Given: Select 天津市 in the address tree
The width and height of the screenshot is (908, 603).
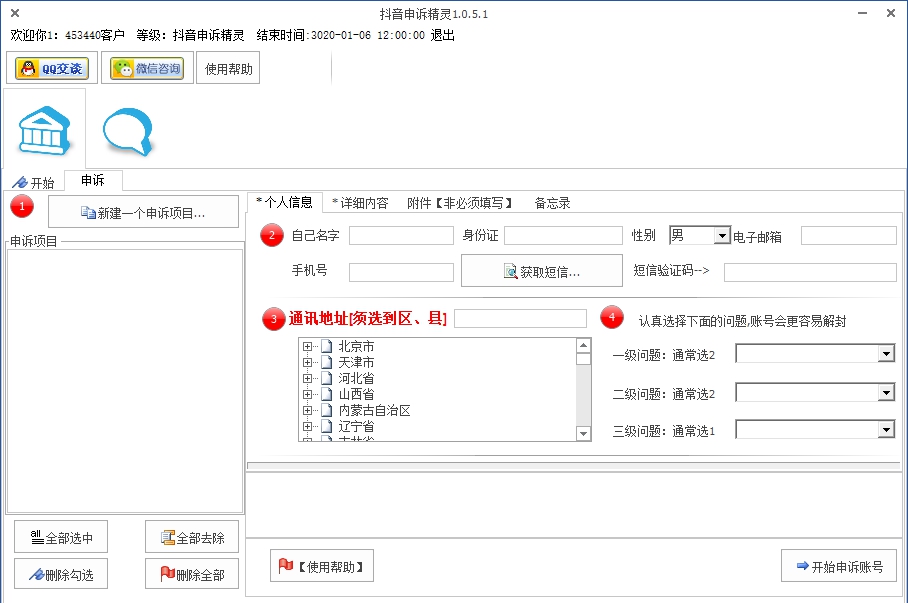Looking at the screenshot, I should pos(356,363).
